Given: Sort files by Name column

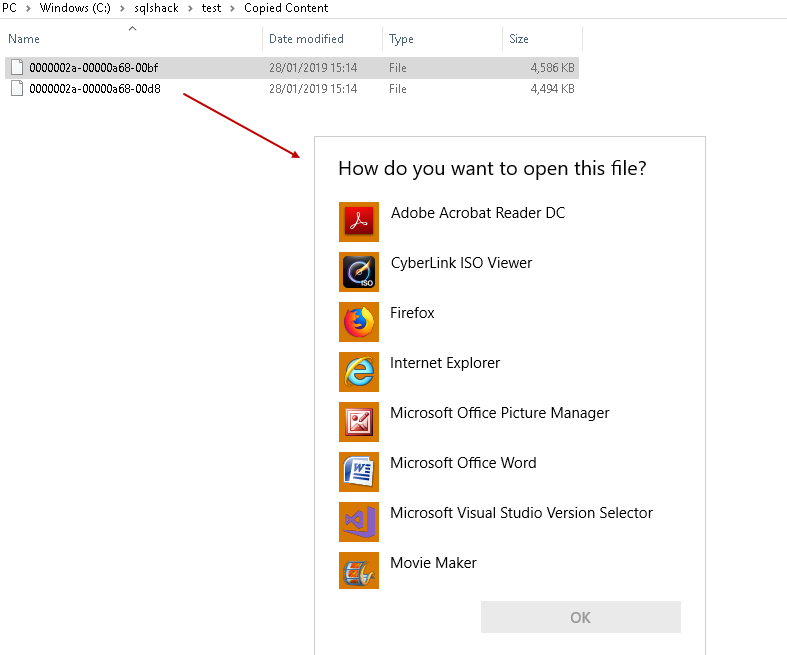Looking at the screenshot, I should tap(24, 39).
